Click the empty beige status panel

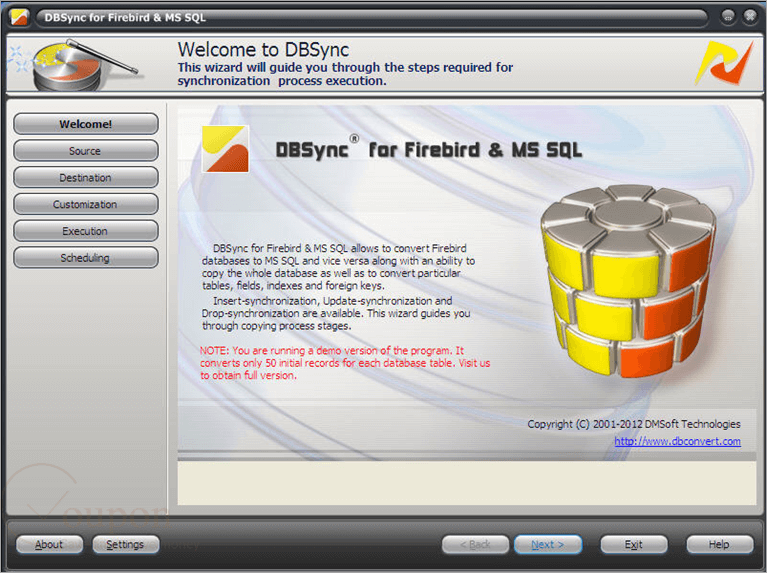[467, 483]
